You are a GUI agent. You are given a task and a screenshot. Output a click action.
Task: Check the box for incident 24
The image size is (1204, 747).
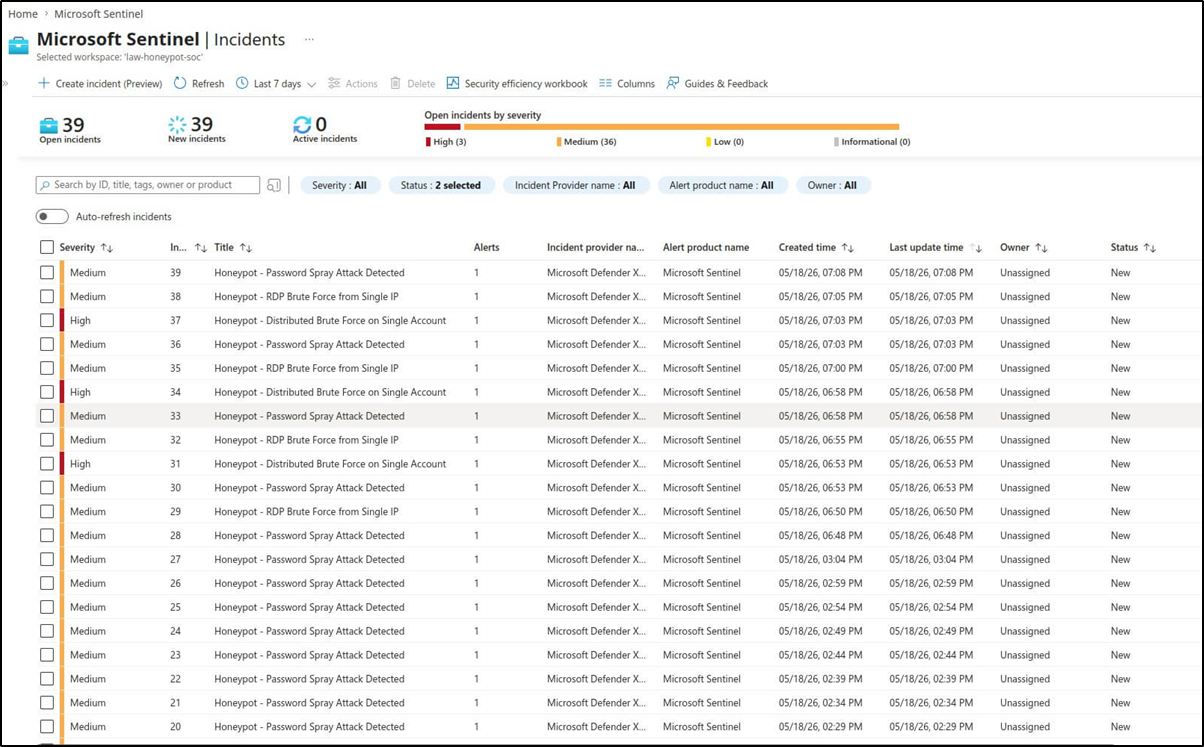click(x=47, y=631)
